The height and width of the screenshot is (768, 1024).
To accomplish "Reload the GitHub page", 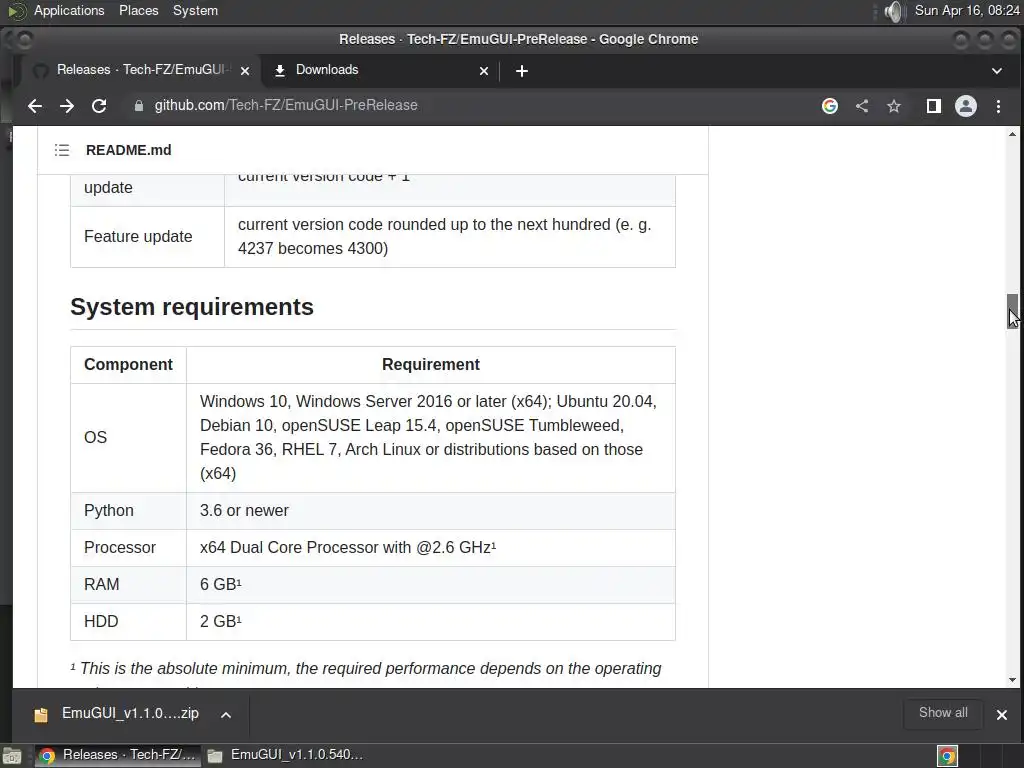I will [99, 106].
